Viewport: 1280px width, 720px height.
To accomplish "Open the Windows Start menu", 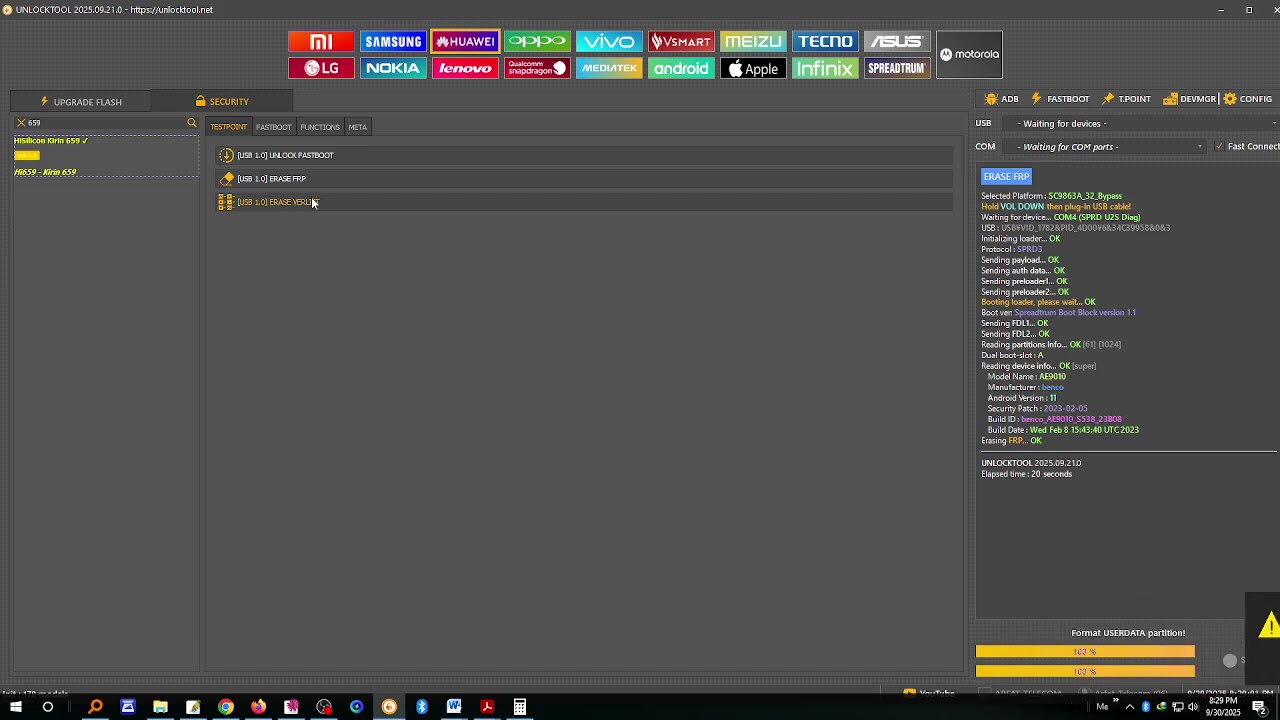I will tap(16, 707).
